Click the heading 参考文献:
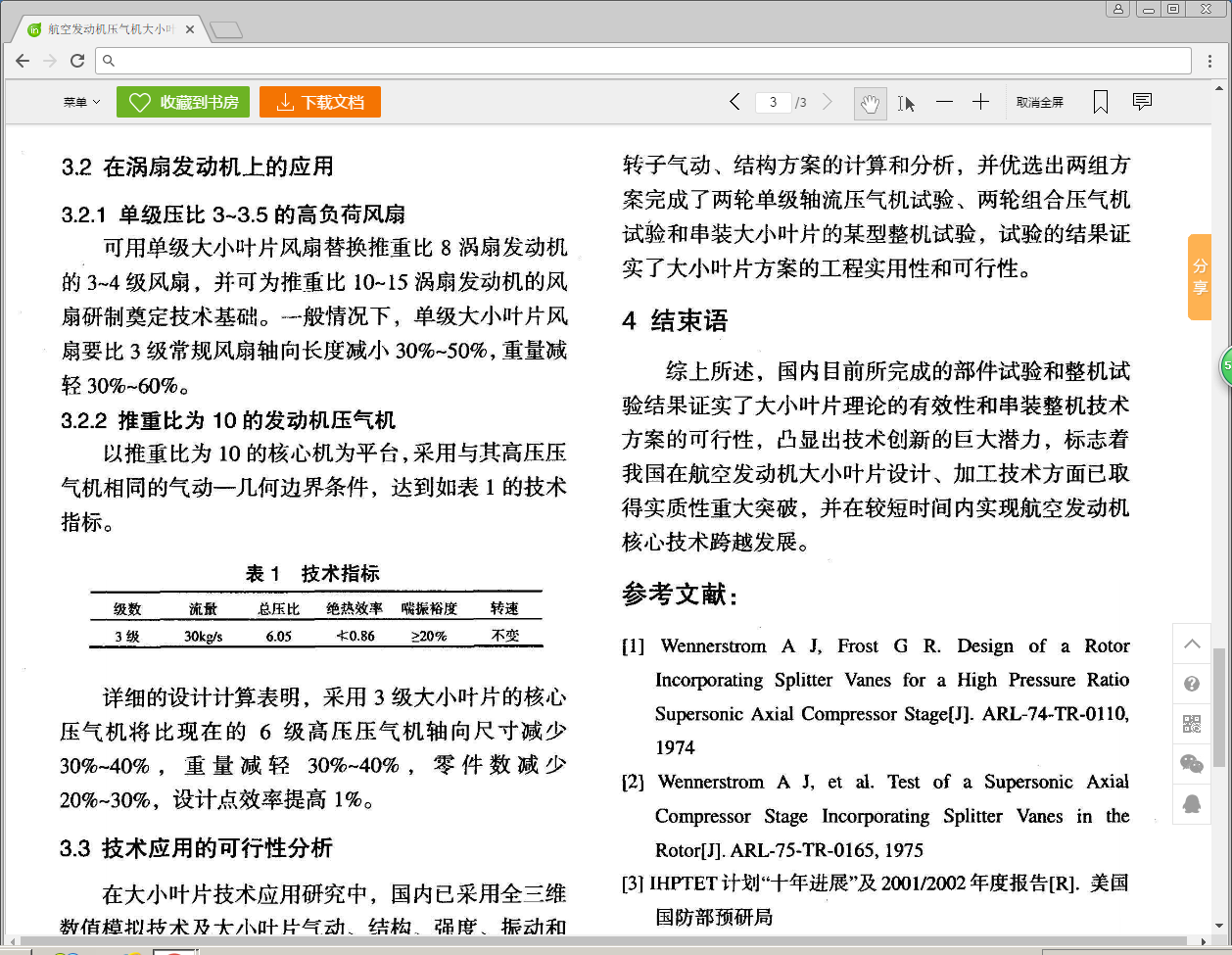 click(x=680, y=594)
